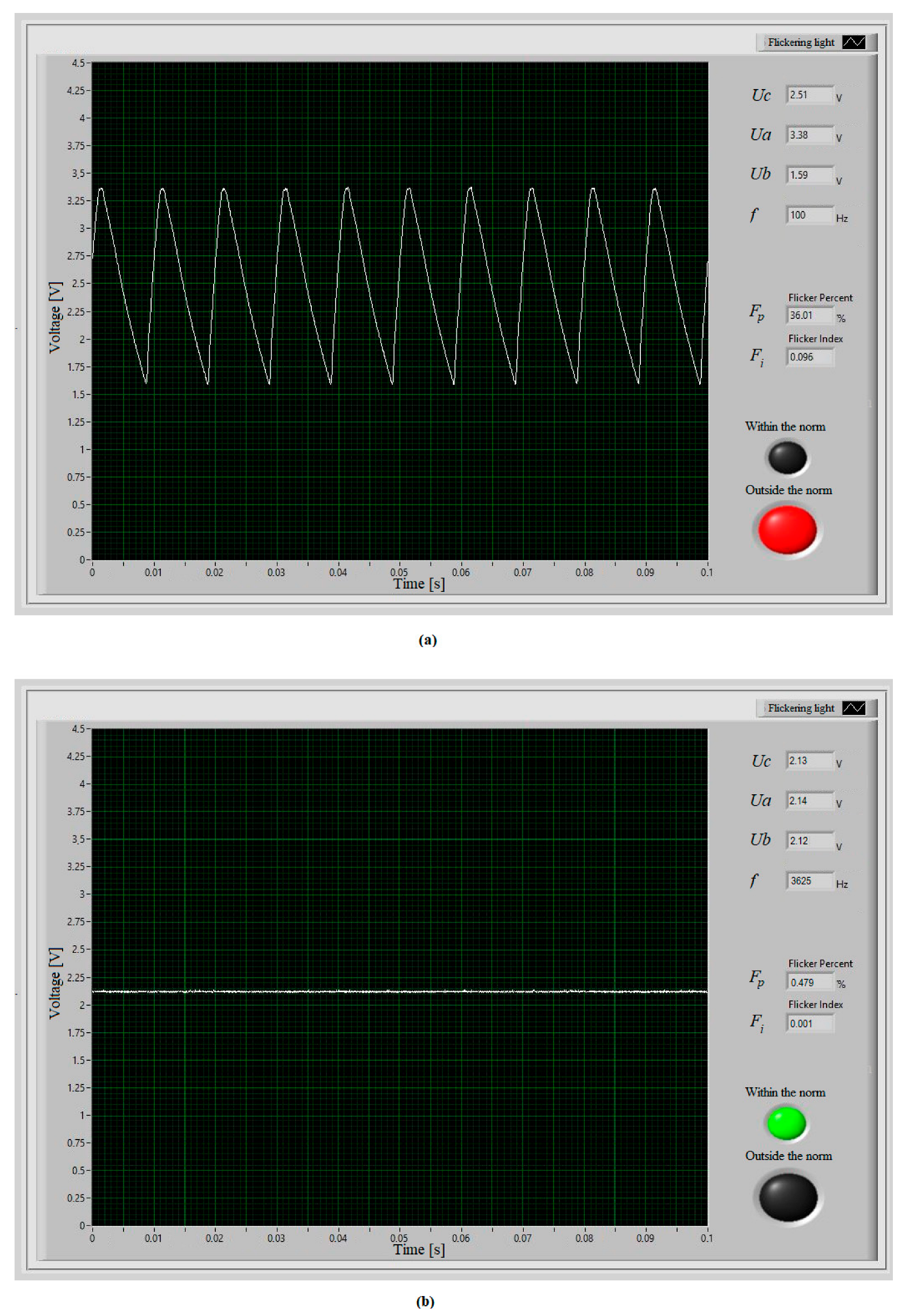
Task: Click the Flicker Index field showing 0.096
Action: point(810,357)
